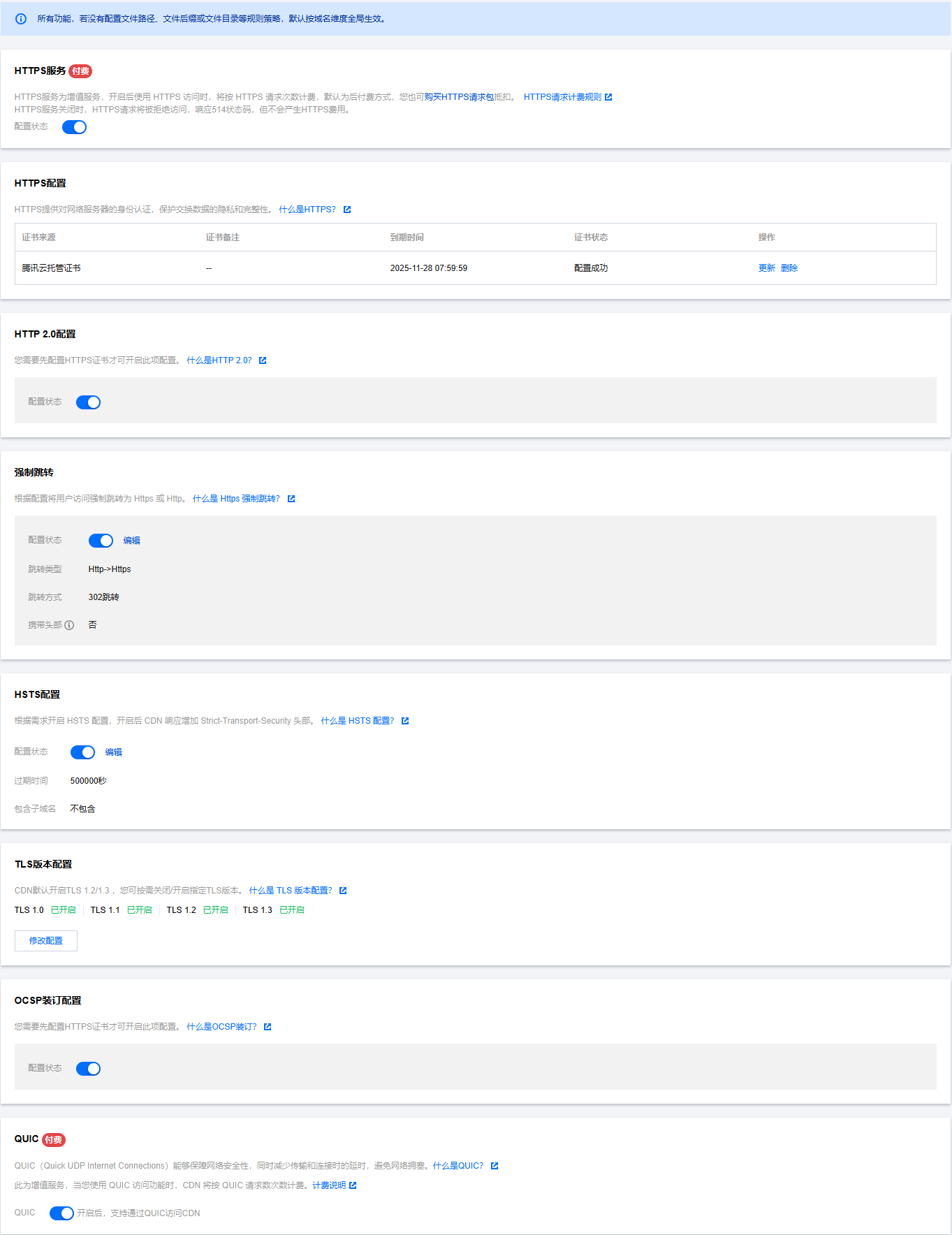Open the QUIC 计费说明 link
952x1235 pixels.
coord(329,1185)
